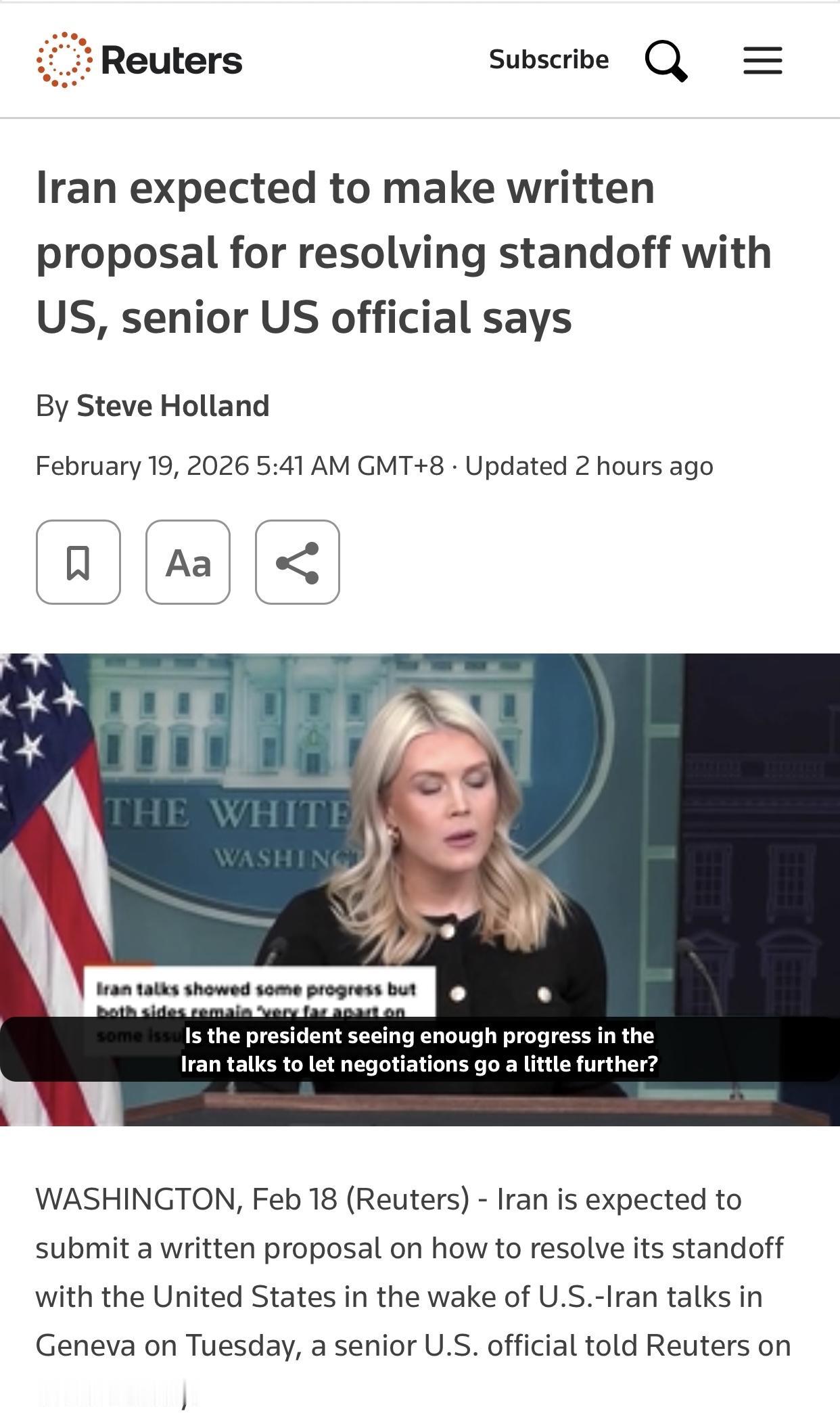This screenshot has width=840, height=1426.
Task: Click the Updated 2 hours ago text
Action: tap(589, 466)
